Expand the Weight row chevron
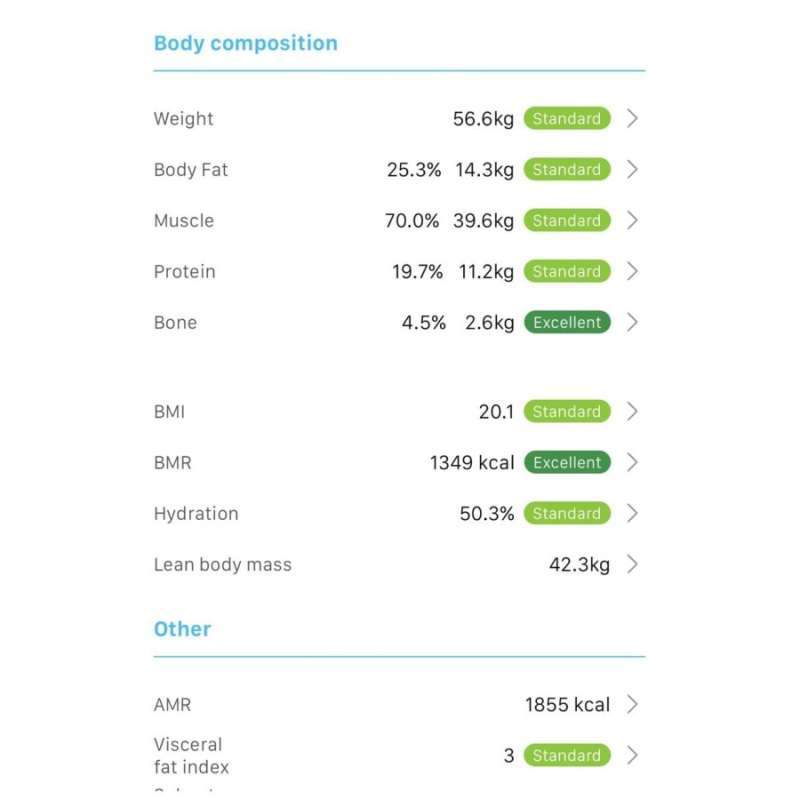 click(x=632, y=118)
